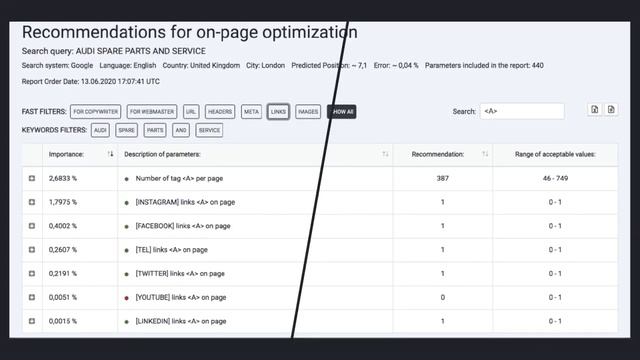Expand row Number of tag <A> per page
This screenshot has height=360, width=640.
tap(32, 178)
